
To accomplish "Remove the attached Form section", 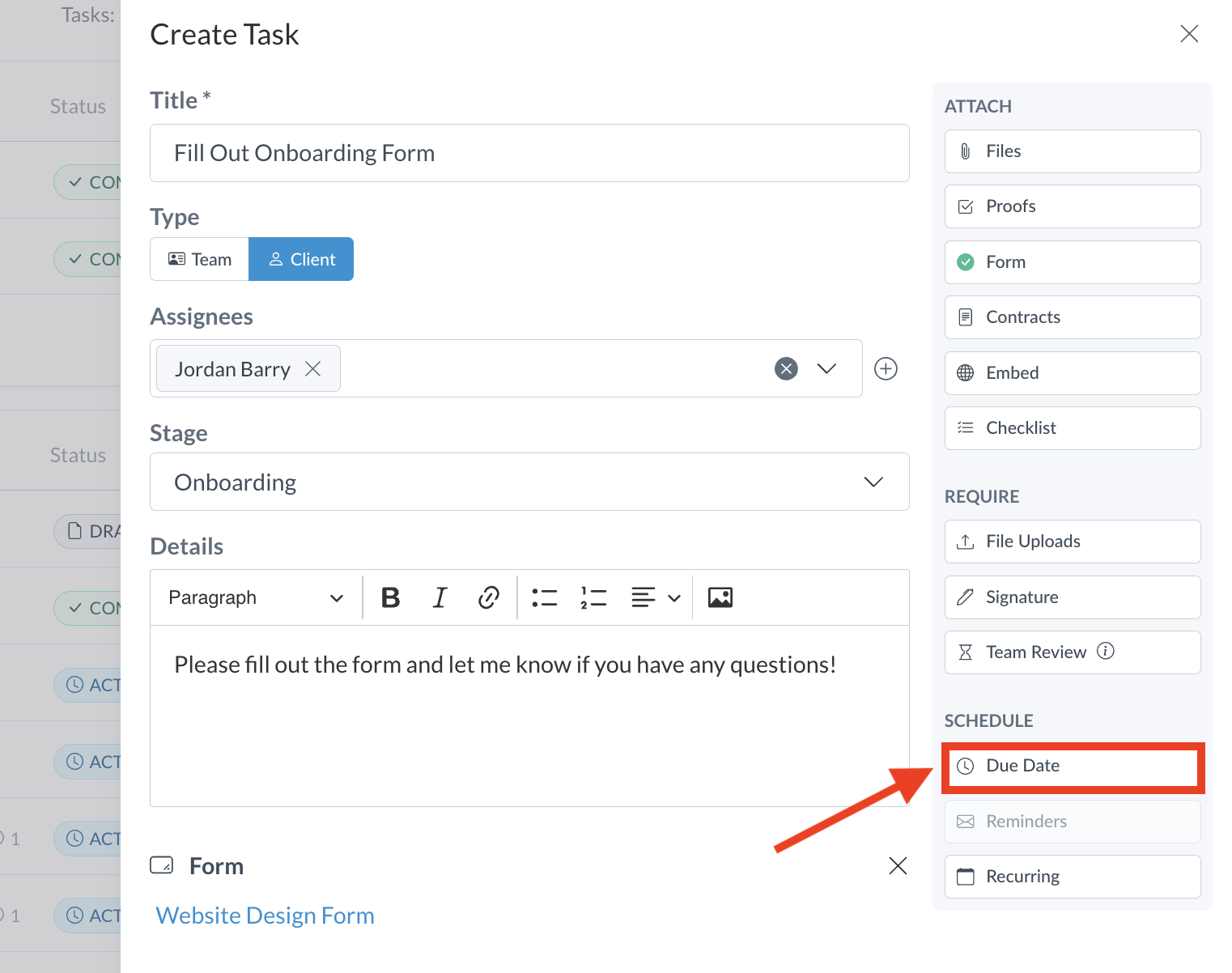I will pos(898,865).
